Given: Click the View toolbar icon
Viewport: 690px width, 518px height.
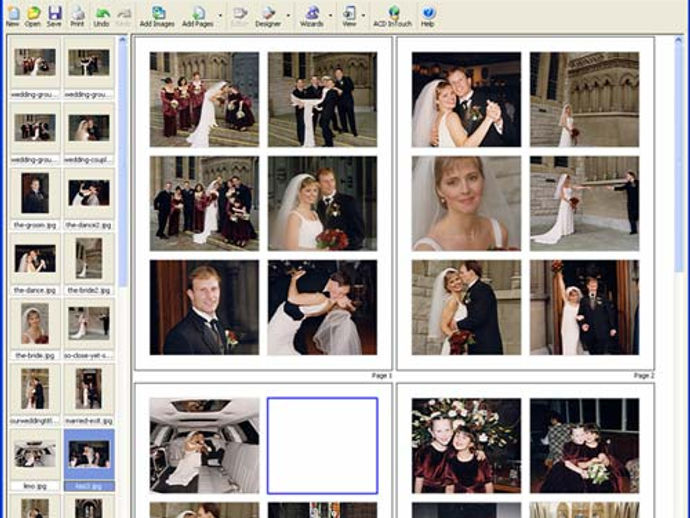Looking at the screenshot, I should 349,16.
